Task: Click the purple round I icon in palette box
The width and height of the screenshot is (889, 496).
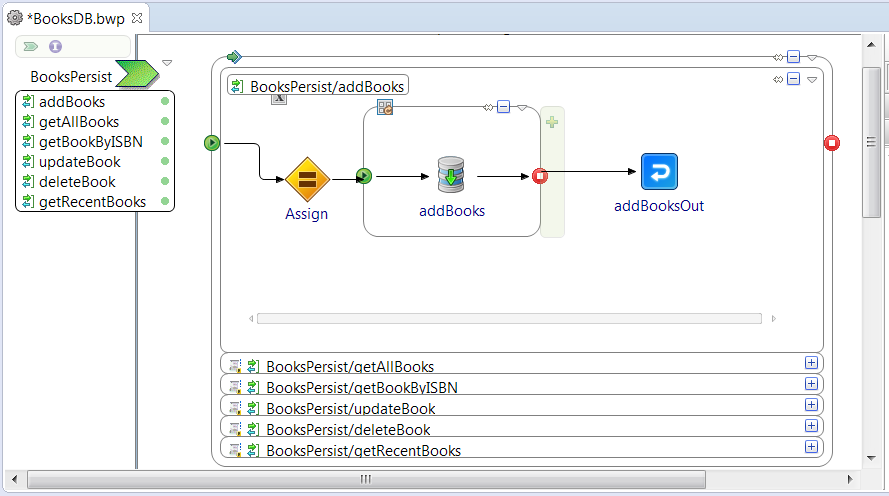Action: pos(55,46)
